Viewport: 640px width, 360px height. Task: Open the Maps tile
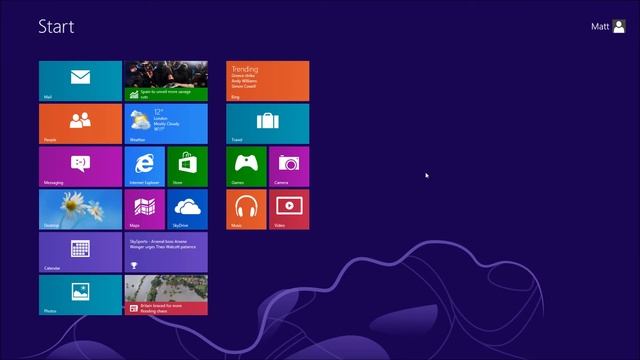[144, 209]
